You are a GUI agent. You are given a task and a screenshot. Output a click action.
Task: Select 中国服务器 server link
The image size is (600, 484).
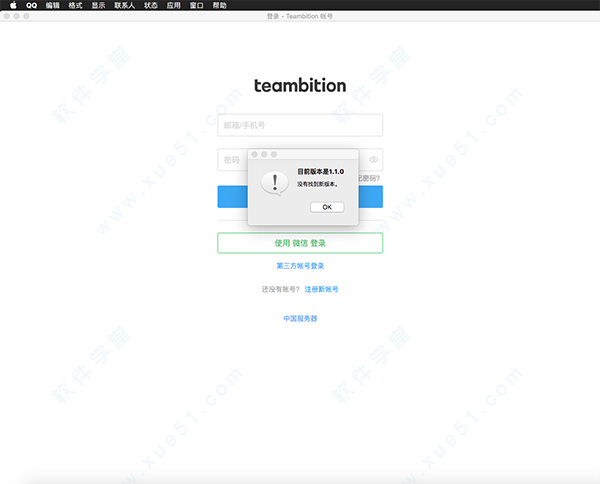tap(300, 318)
